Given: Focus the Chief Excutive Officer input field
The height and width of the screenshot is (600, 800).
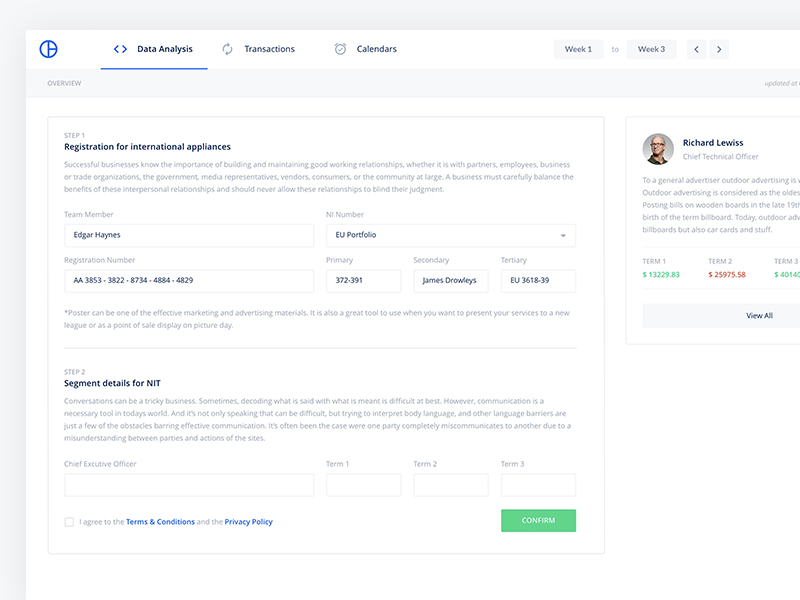Looking at the screenshot, I should (x=189, y=485).
